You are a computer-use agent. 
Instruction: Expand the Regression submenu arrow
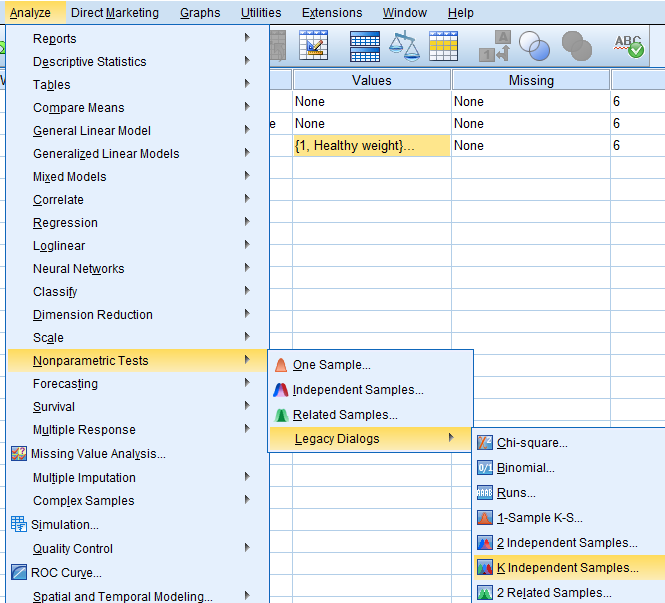pos(247,222)
